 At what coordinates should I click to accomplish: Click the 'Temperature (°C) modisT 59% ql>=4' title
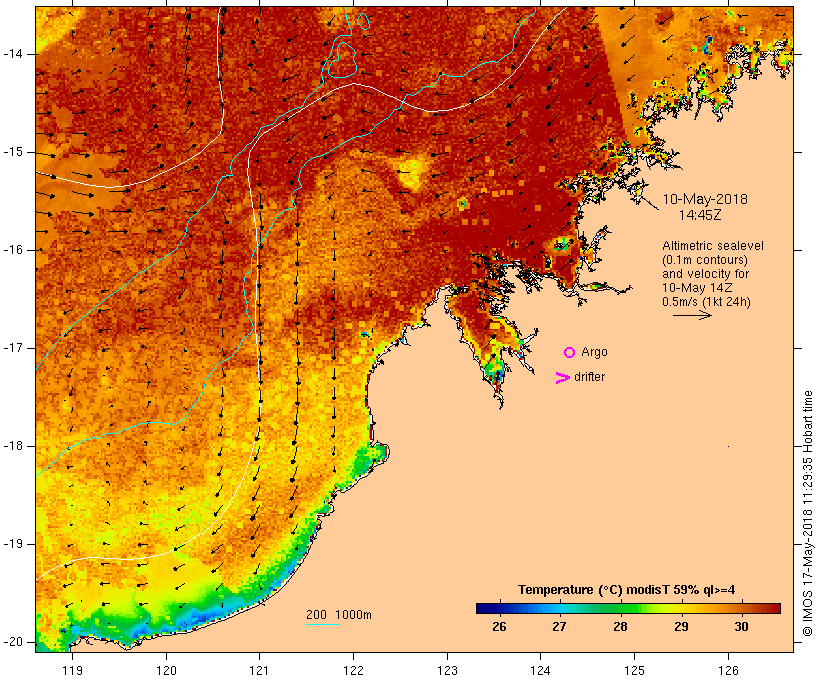627,590
